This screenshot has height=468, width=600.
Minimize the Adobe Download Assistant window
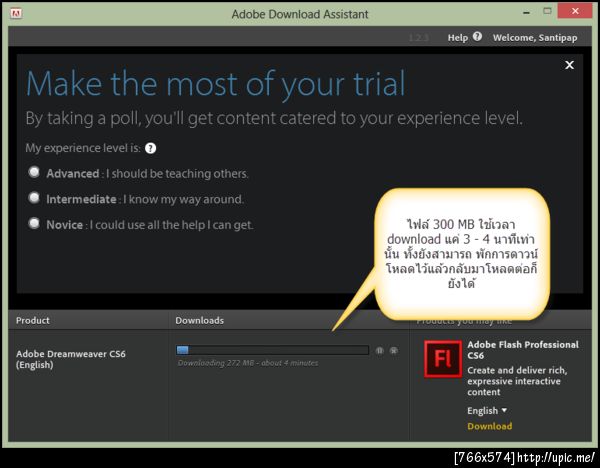[x=527, y=13]
